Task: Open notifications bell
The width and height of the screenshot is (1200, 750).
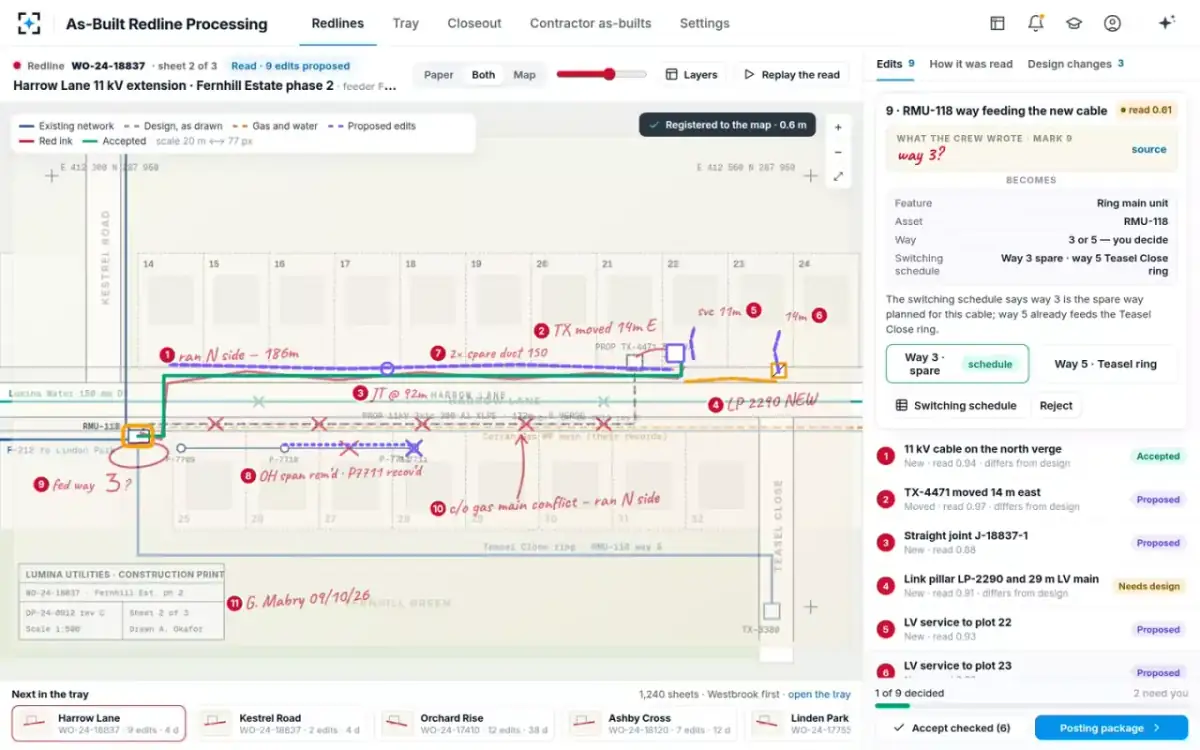Action: pyautogui.click(x=1035, y=23)
